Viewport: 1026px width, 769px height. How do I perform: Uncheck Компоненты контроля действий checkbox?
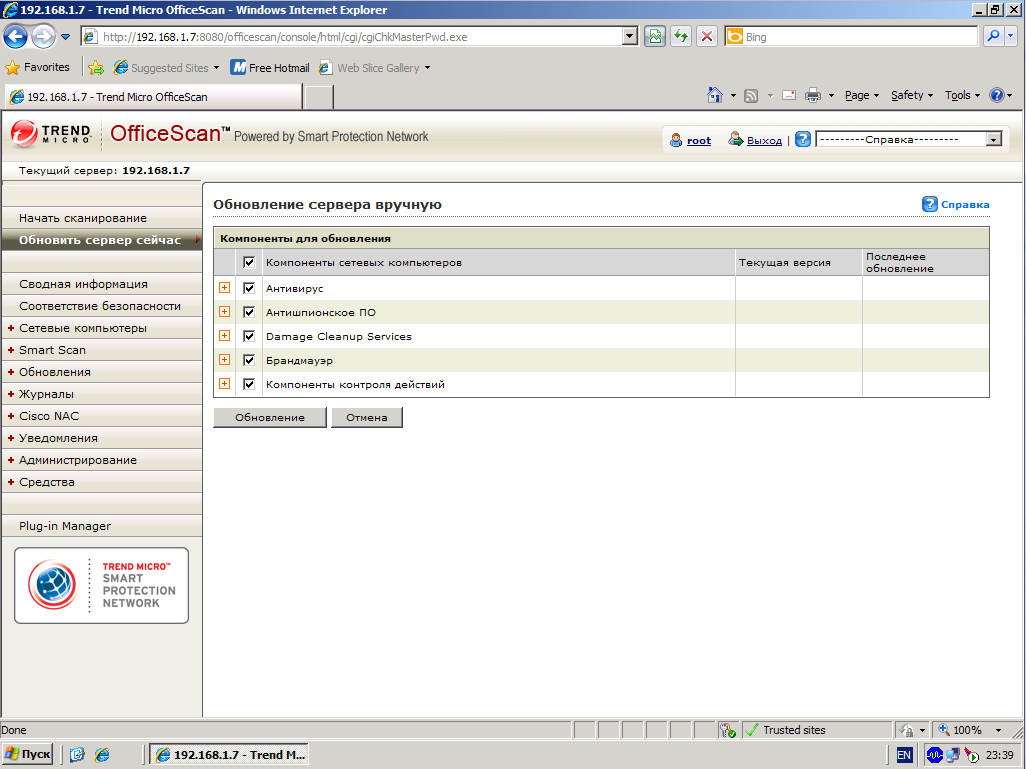(249, 384)
